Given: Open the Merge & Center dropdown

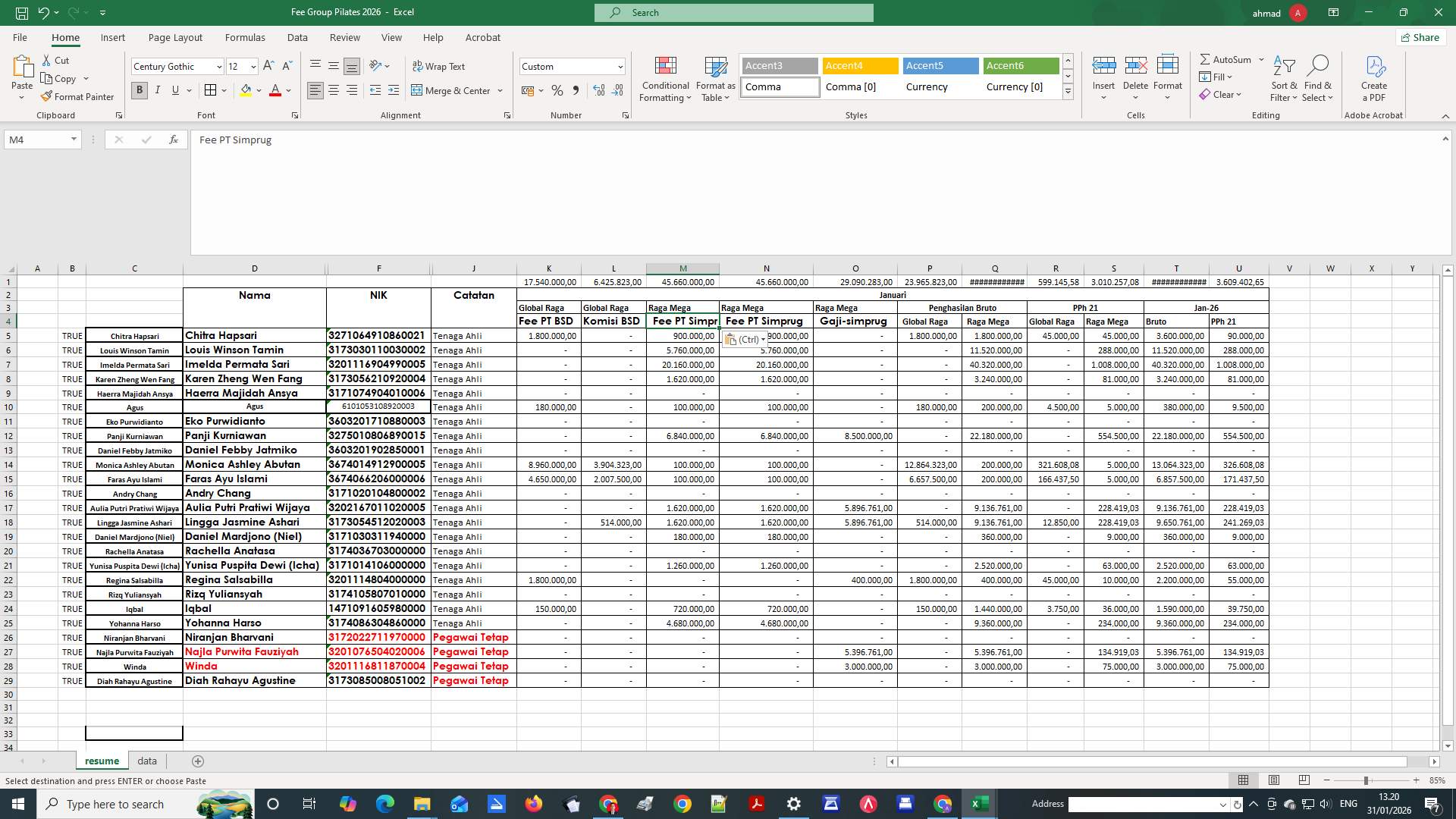Looking at the screenshot, I should click(x=500, y=90).
